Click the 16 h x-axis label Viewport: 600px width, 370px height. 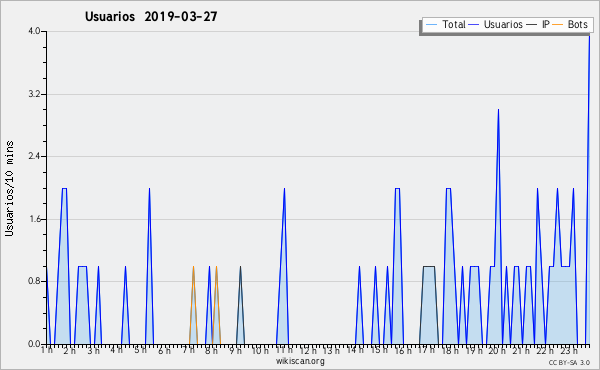pos(403,351)
